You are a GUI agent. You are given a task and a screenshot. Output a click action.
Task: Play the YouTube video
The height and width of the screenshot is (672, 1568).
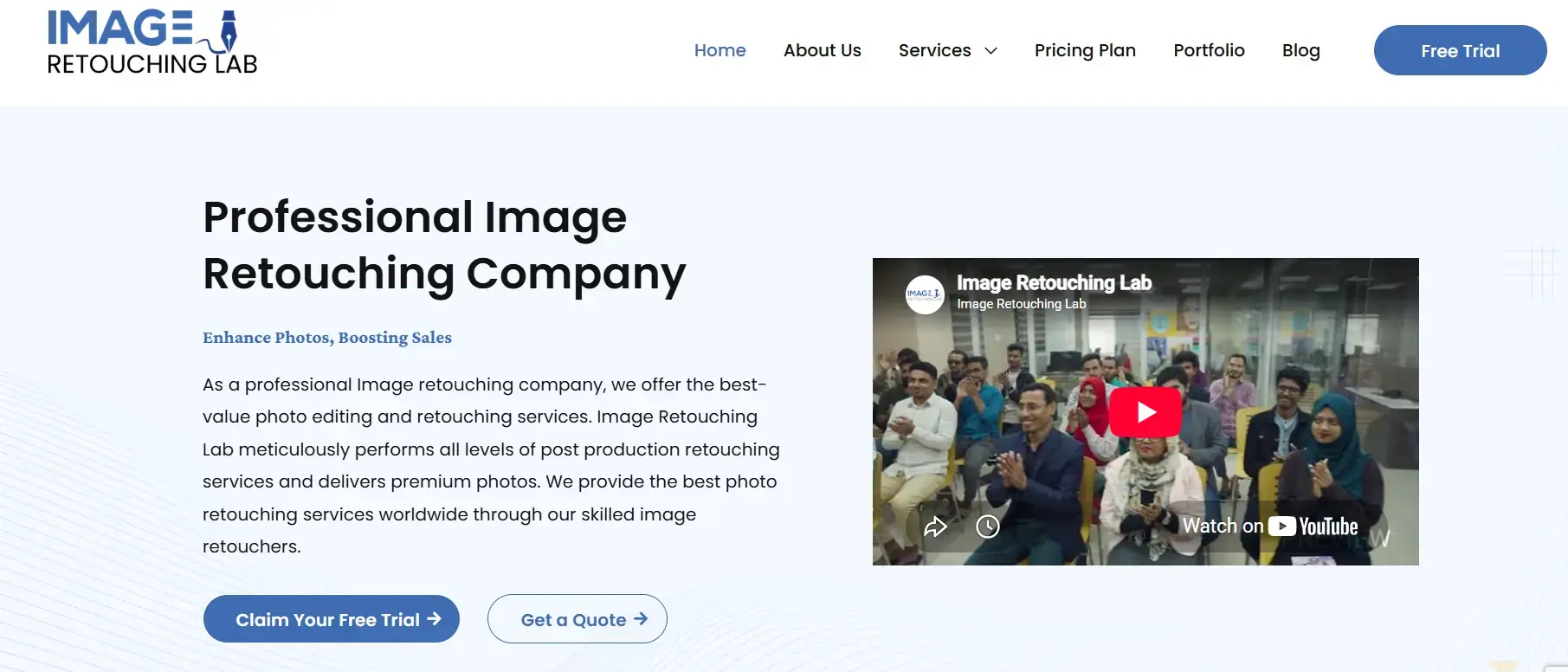point(1145,412)
